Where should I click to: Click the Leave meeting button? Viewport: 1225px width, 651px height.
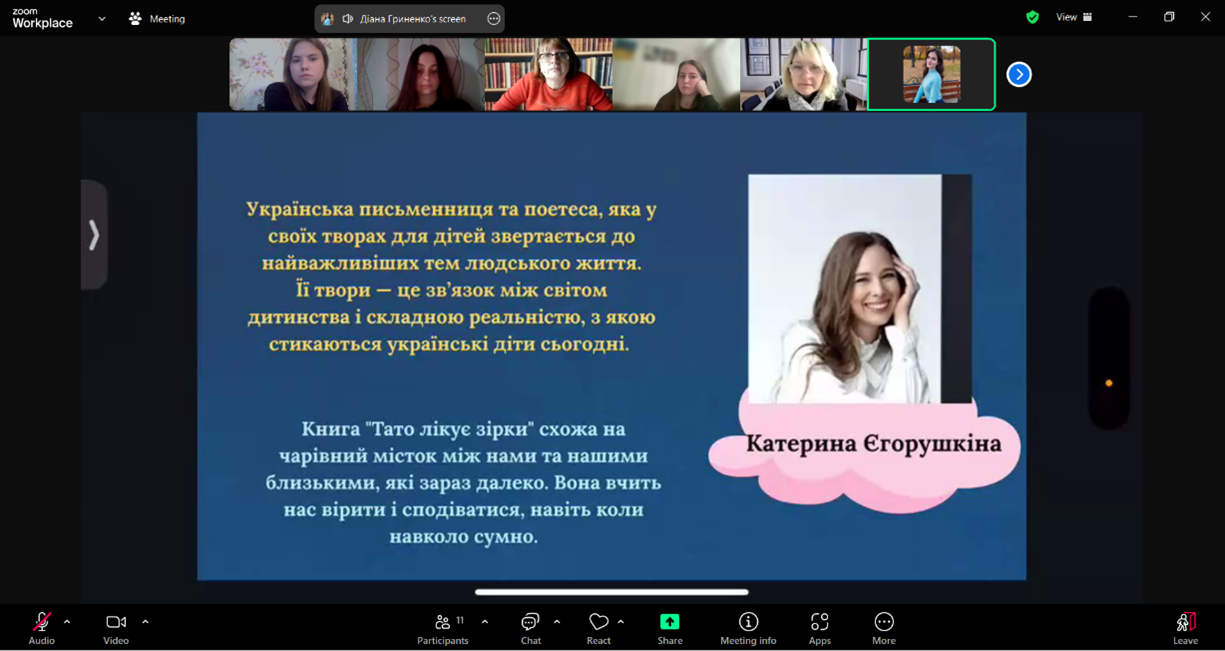click(x=1185, y=628)
